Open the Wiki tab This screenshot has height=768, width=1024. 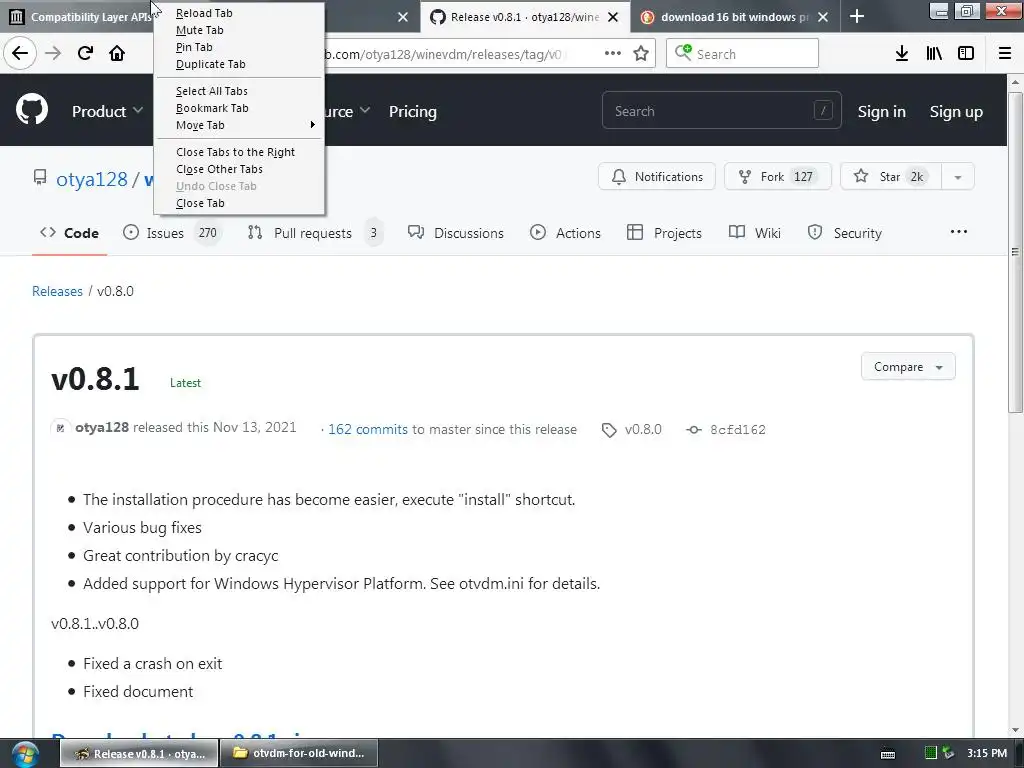tap(755, 233)
